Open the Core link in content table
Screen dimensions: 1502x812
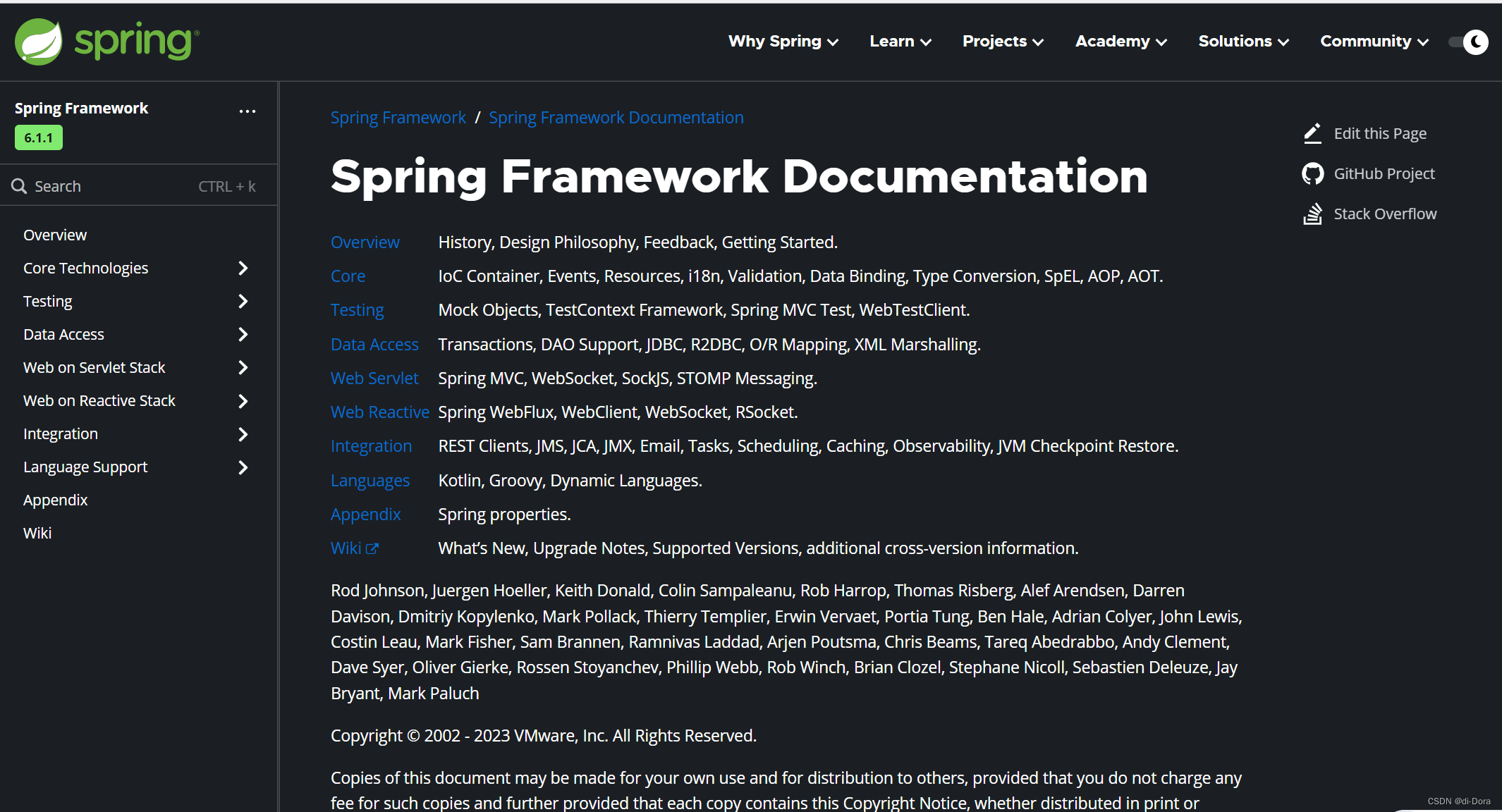[x=348, y=276]
